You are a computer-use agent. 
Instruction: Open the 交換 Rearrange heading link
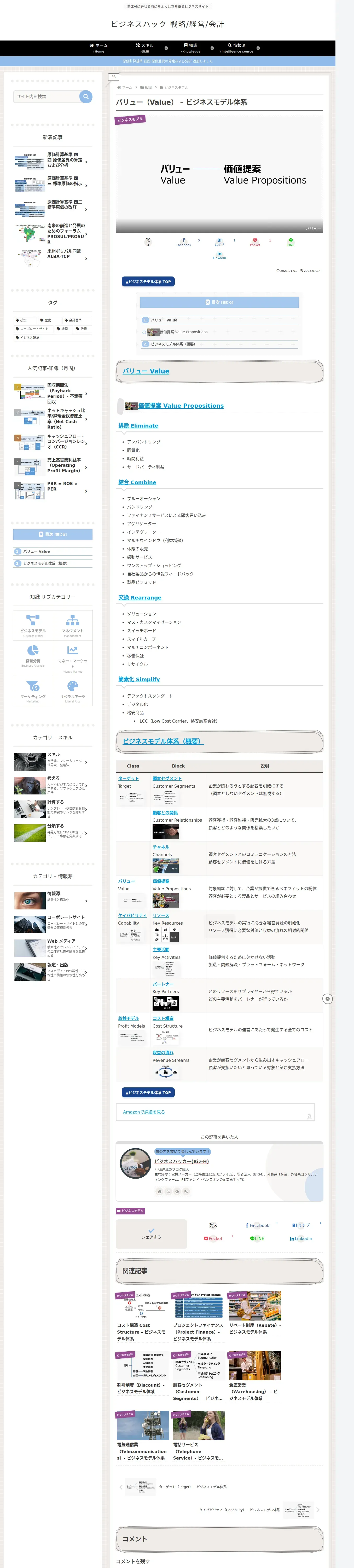pos(140,598)
